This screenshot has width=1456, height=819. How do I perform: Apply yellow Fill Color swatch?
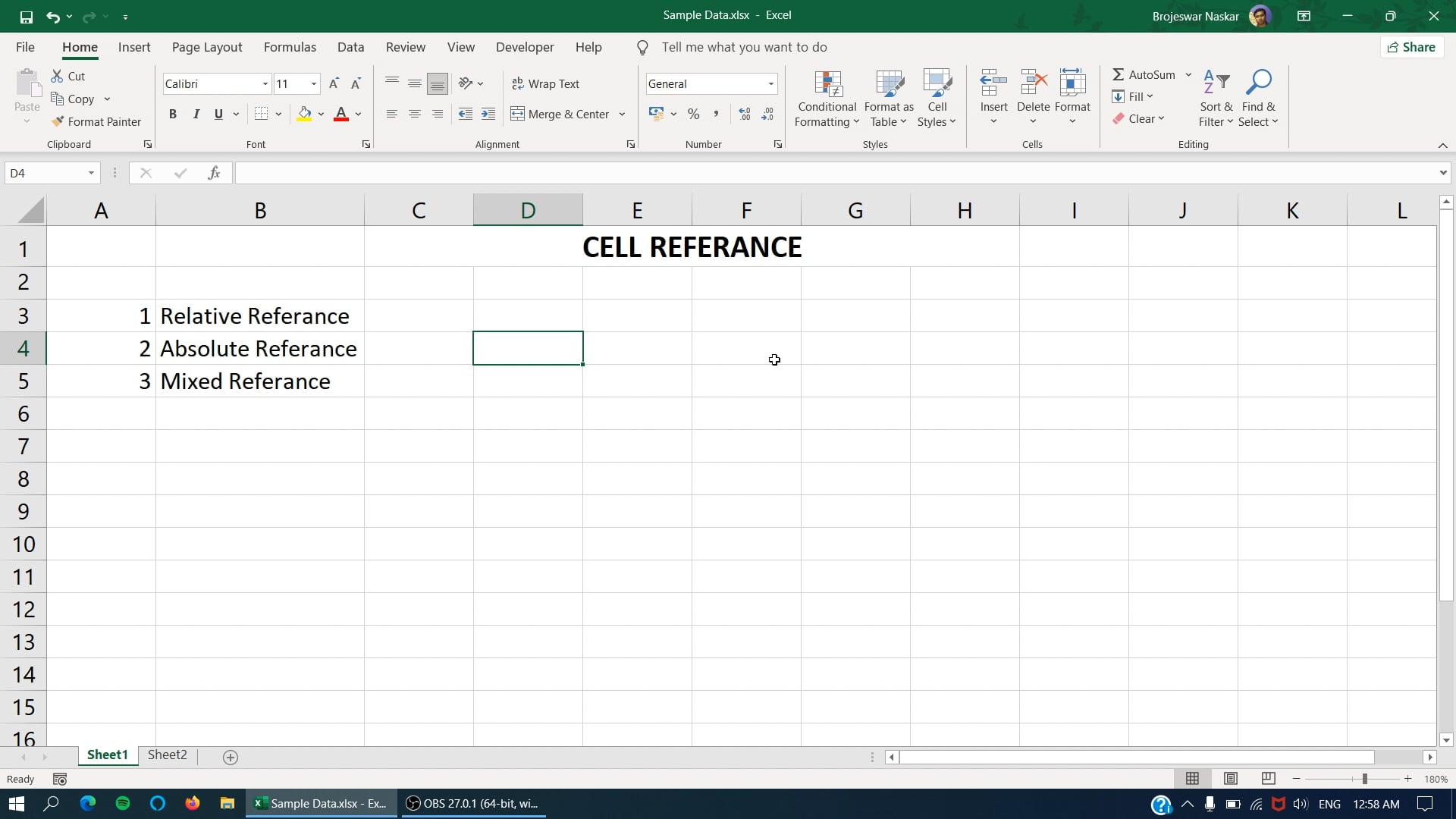pyautogui.click(x=304, y=114)
